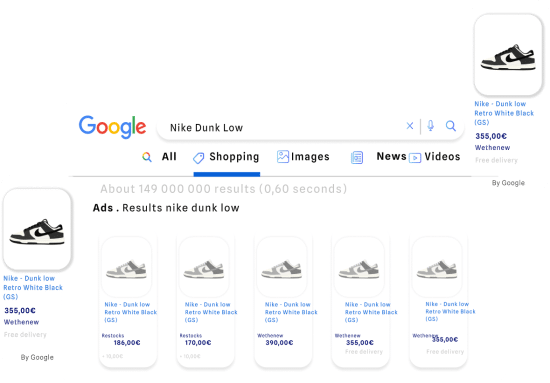The height and width of the screenshot is (383, 550).
Task: Switch to the Videos tab
Action: point(442,156)
